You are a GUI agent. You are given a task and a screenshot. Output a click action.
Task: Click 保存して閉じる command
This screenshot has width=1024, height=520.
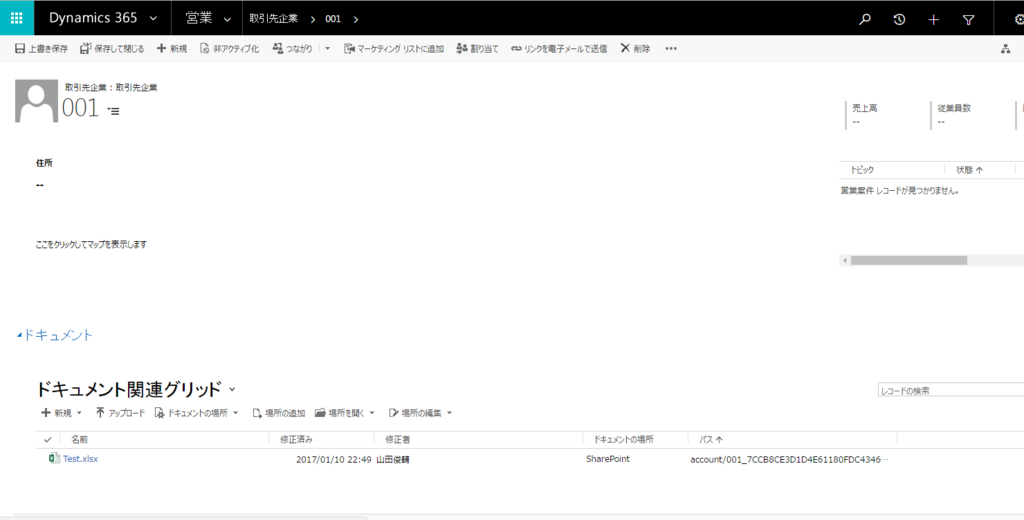[x=112, y=49]
